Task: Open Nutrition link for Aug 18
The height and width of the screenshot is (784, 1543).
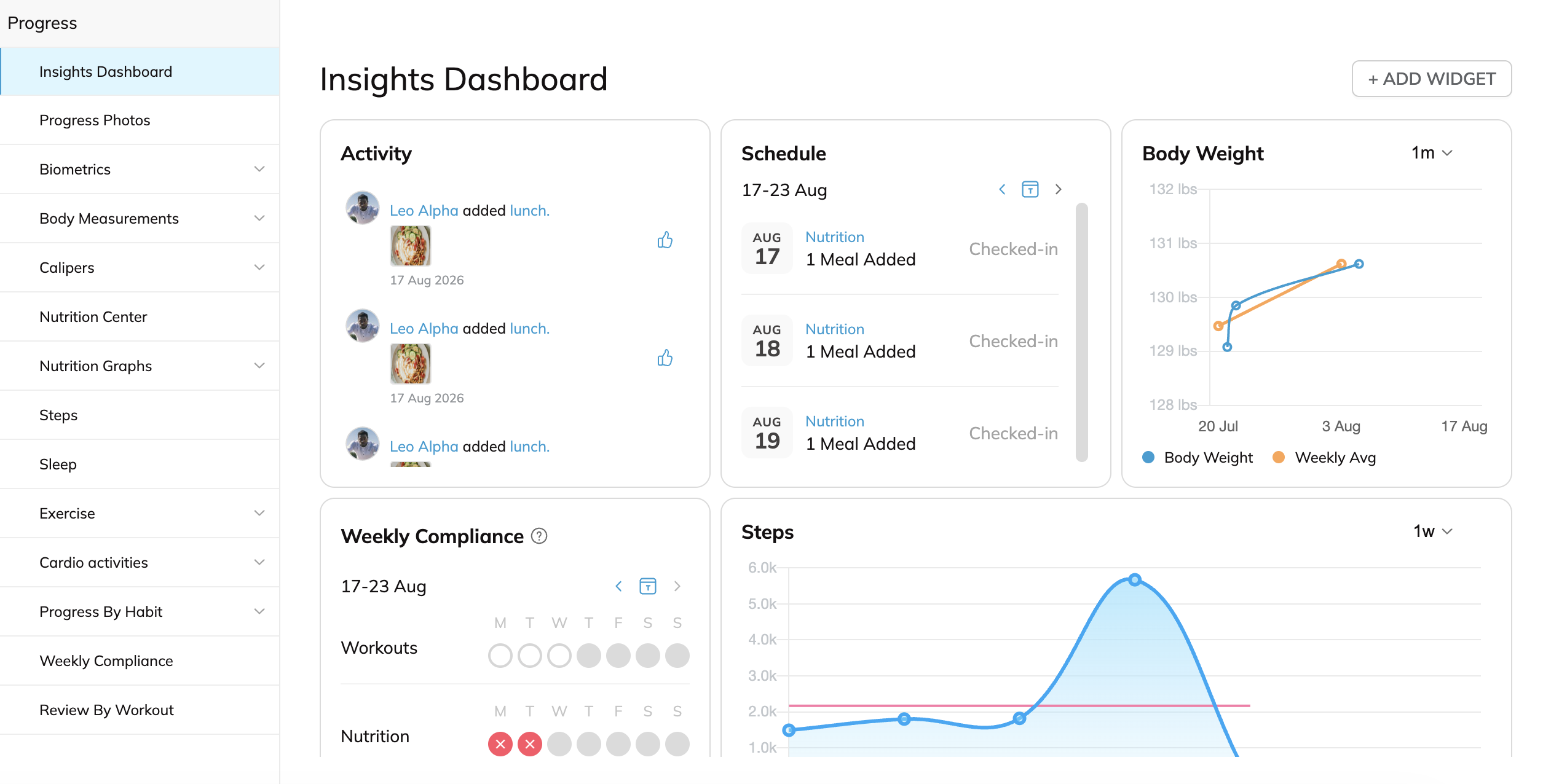Action: pos(835,329)
